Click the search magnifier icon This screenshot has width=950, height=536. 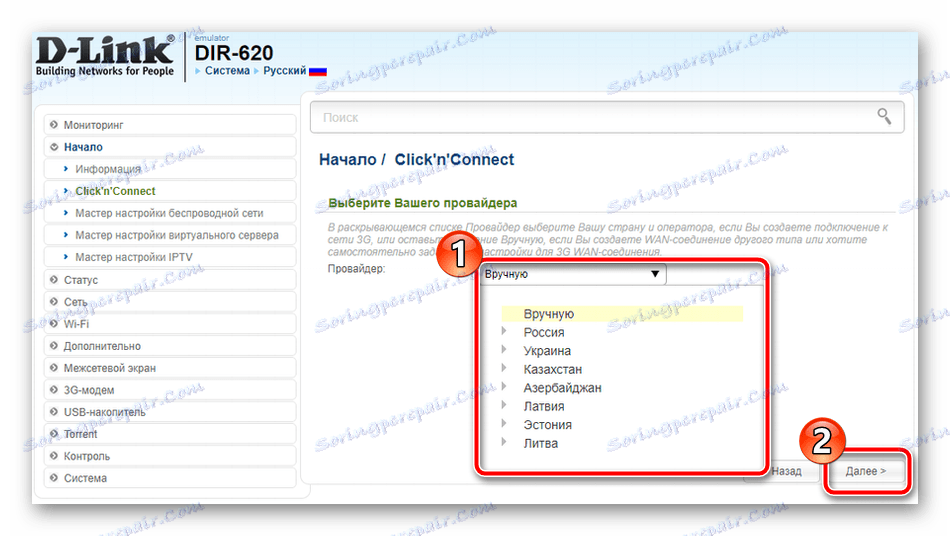pyautogui.click(x=884, y=116)
